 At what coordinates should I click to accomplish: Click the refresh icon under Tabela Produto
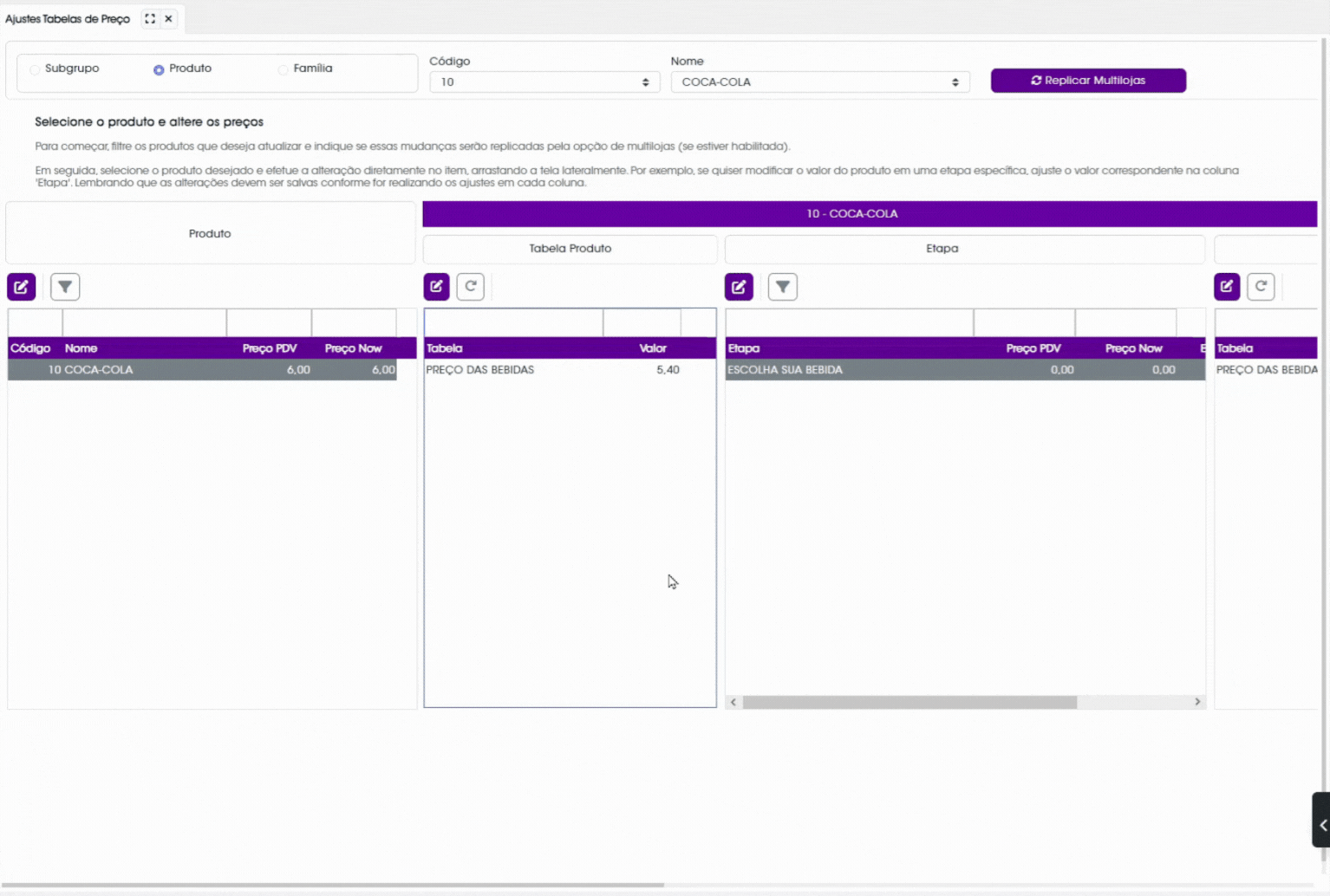click(471, 287)
